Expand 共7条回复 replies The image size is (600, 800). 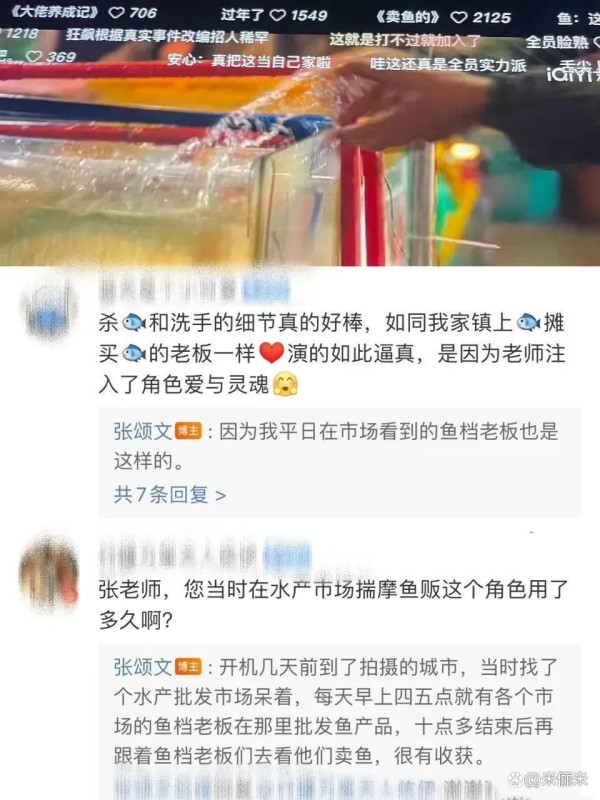click(x=170, y=494)
